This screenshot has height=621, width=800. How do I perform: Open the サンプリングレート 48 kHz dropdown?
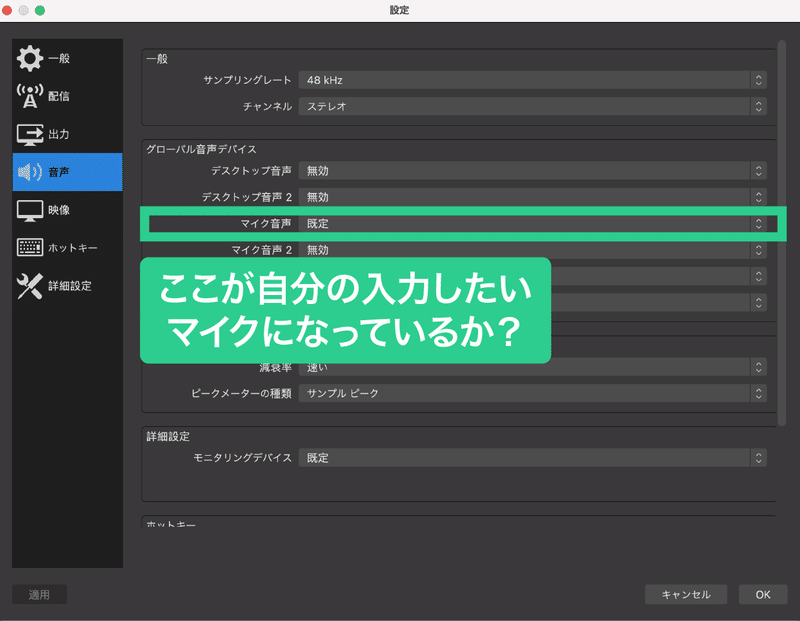point(533,80)
